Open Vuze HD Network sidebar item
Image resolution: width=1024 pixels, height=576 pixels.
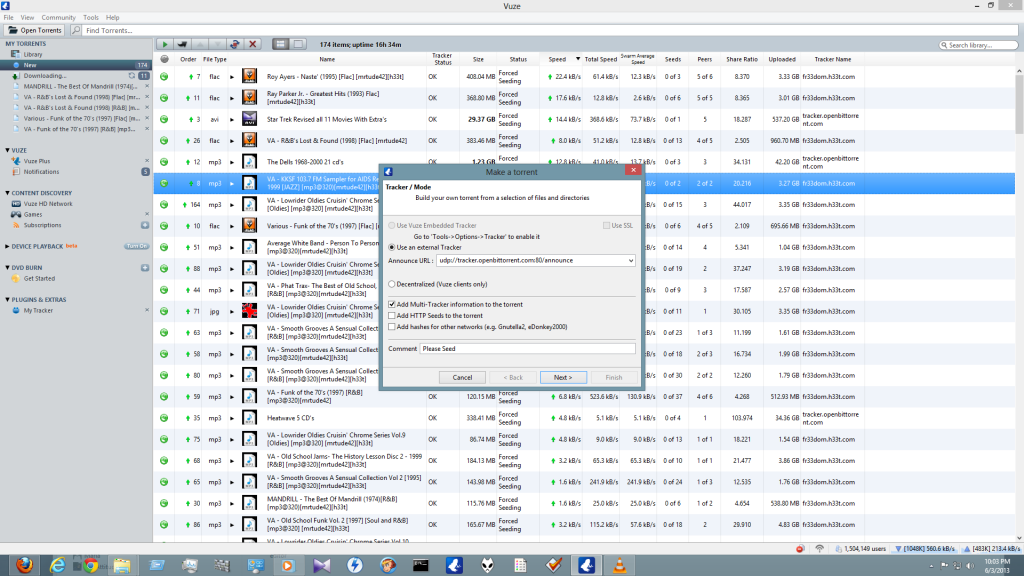coord(48,204)
